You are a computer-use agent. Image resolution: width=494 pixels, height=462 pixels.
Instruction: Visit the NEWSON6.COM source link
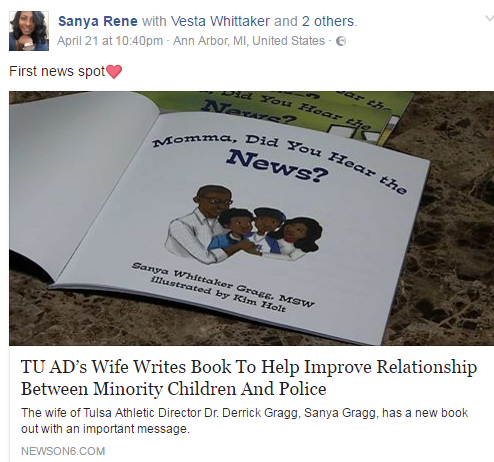click(x=63, y=451)
